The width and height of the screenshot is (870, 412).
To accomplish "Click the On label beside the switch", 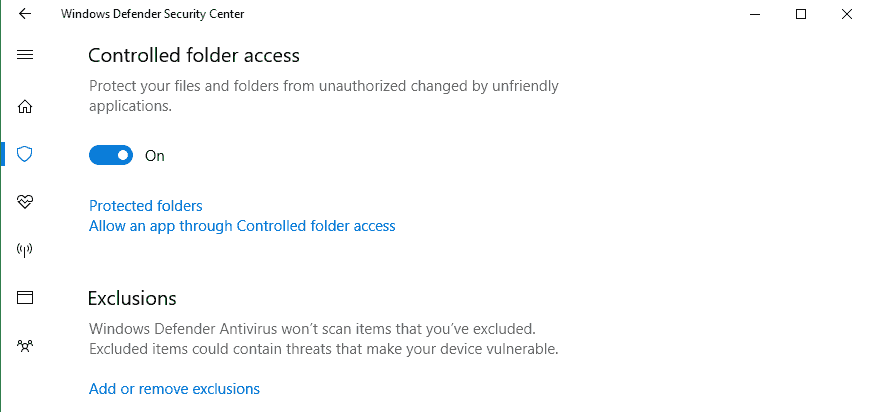I will pyautogui.click(x=155, y=156).
